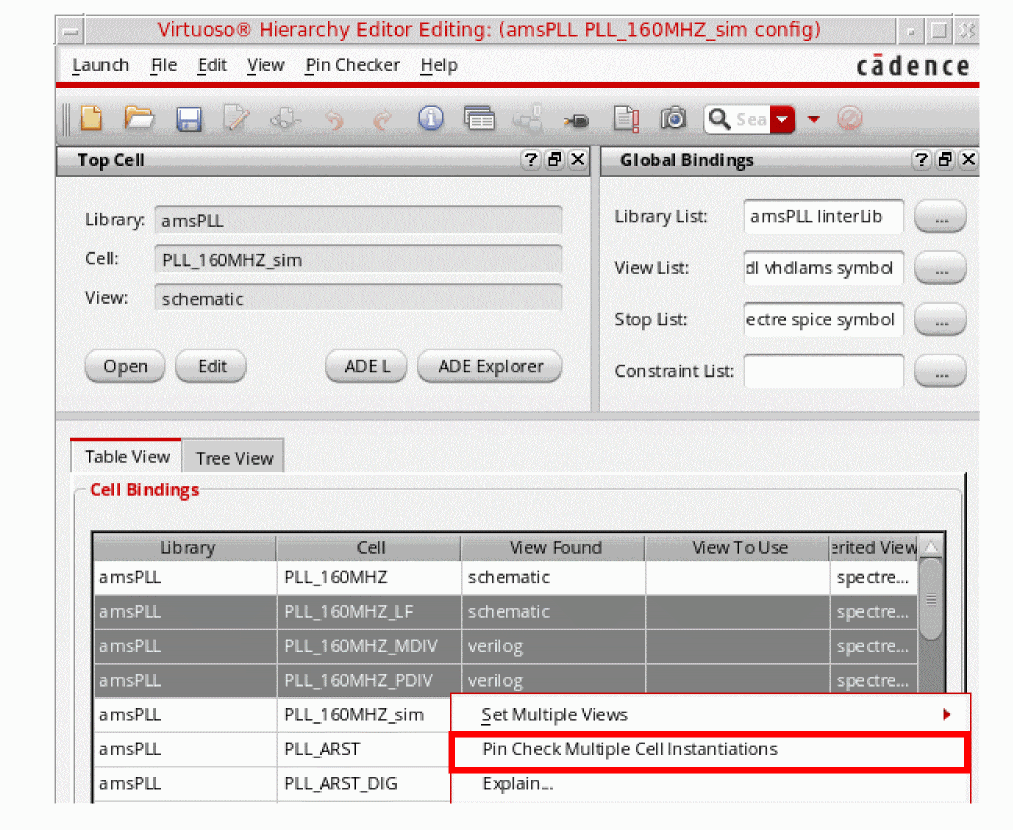
Task: Click the Top Cell View field
Action: tap(358, 298)
